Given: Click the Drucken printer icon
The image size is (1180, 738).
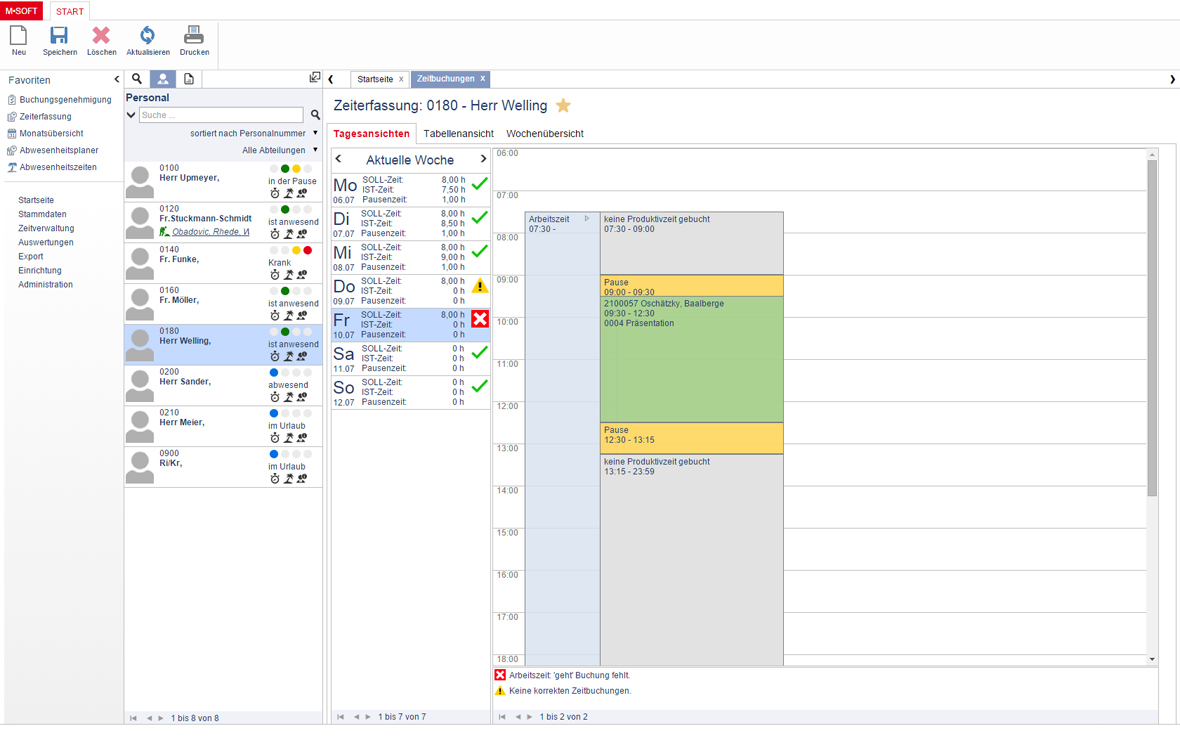Looking at the screenshot, I should [194, 36].
